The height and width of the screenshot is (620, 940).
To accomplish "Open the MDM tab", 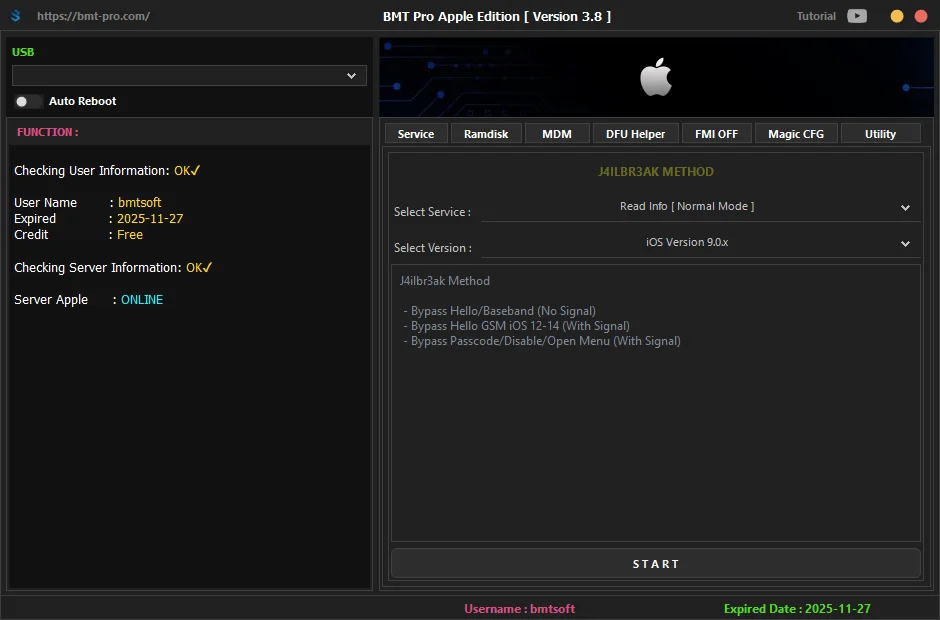I will (x=557, y=134).
